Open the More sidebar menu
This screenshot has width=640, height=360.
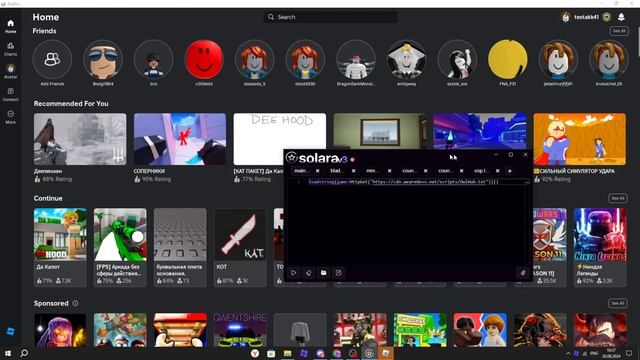(11, 117)
